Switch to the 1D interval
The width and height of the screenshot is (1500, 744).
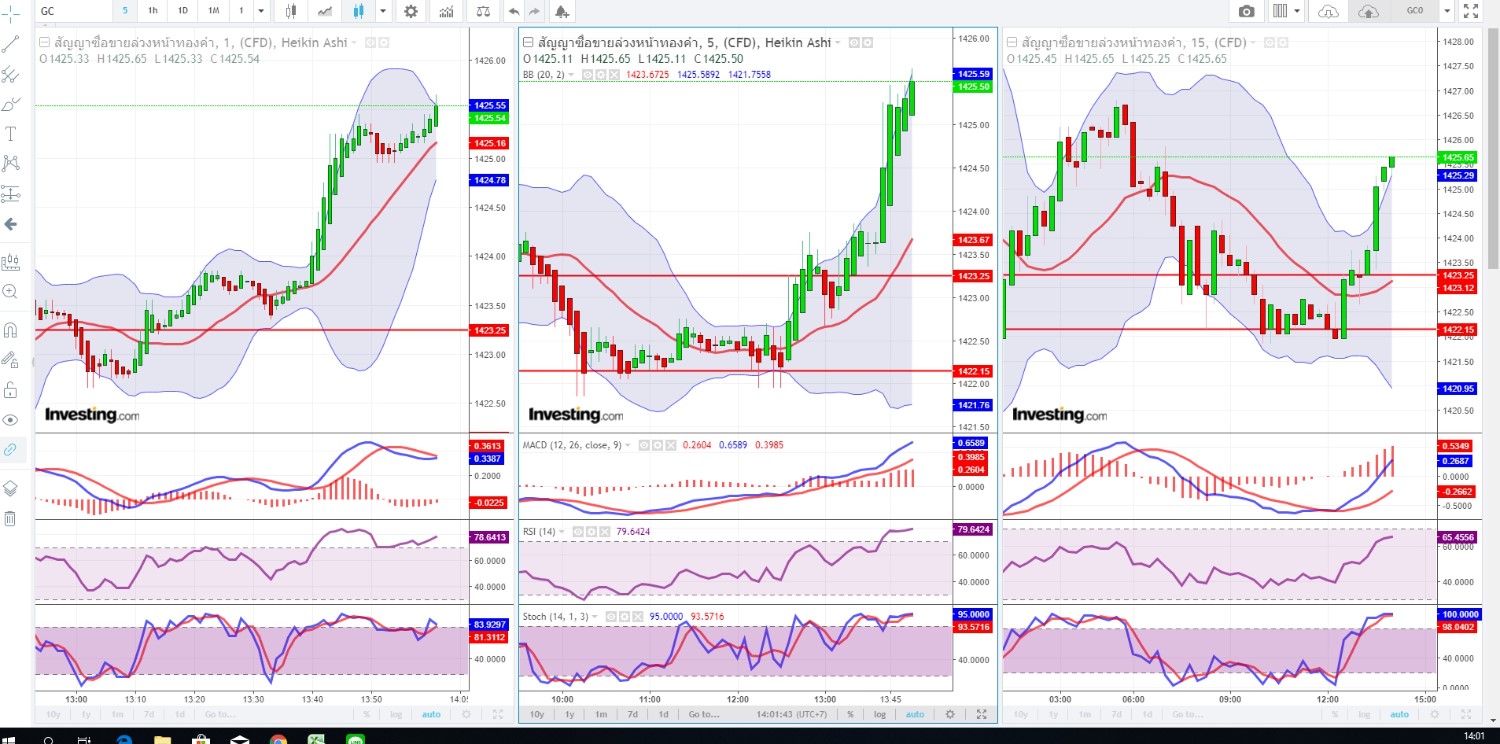pos(182,11)
